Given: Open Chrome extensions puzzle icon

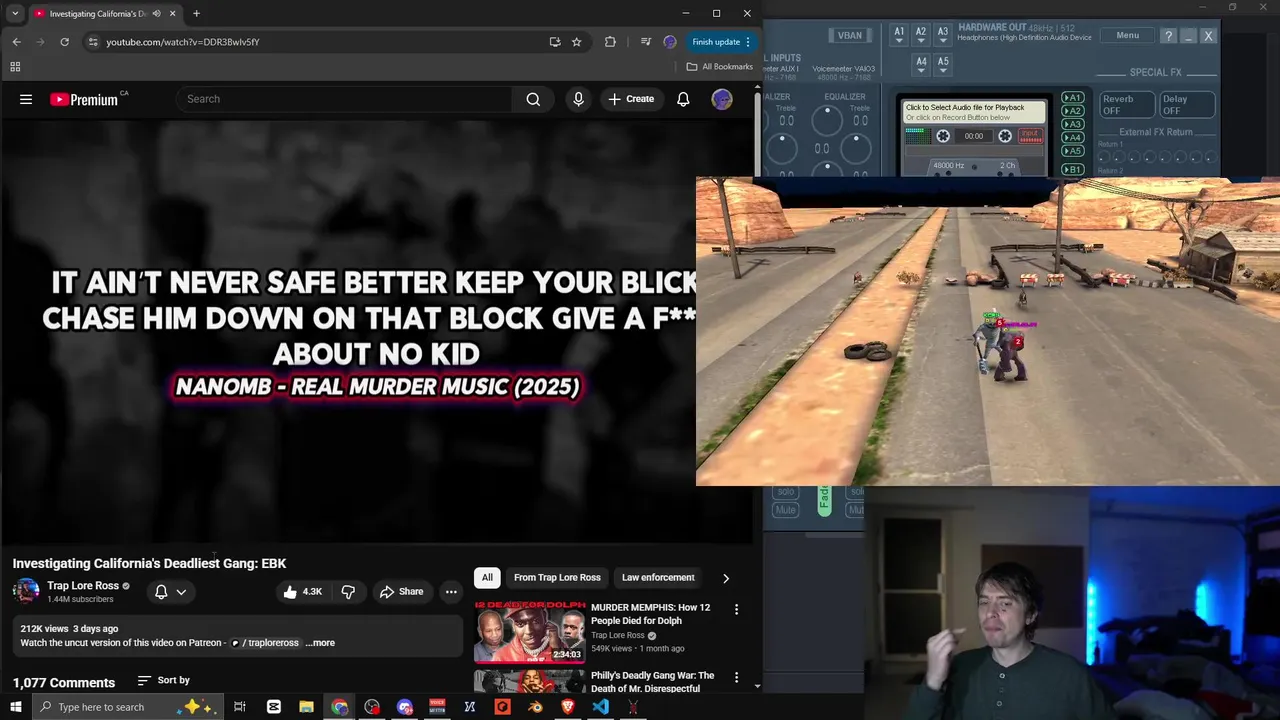Looking at the screenshot, I should point(610,42).
